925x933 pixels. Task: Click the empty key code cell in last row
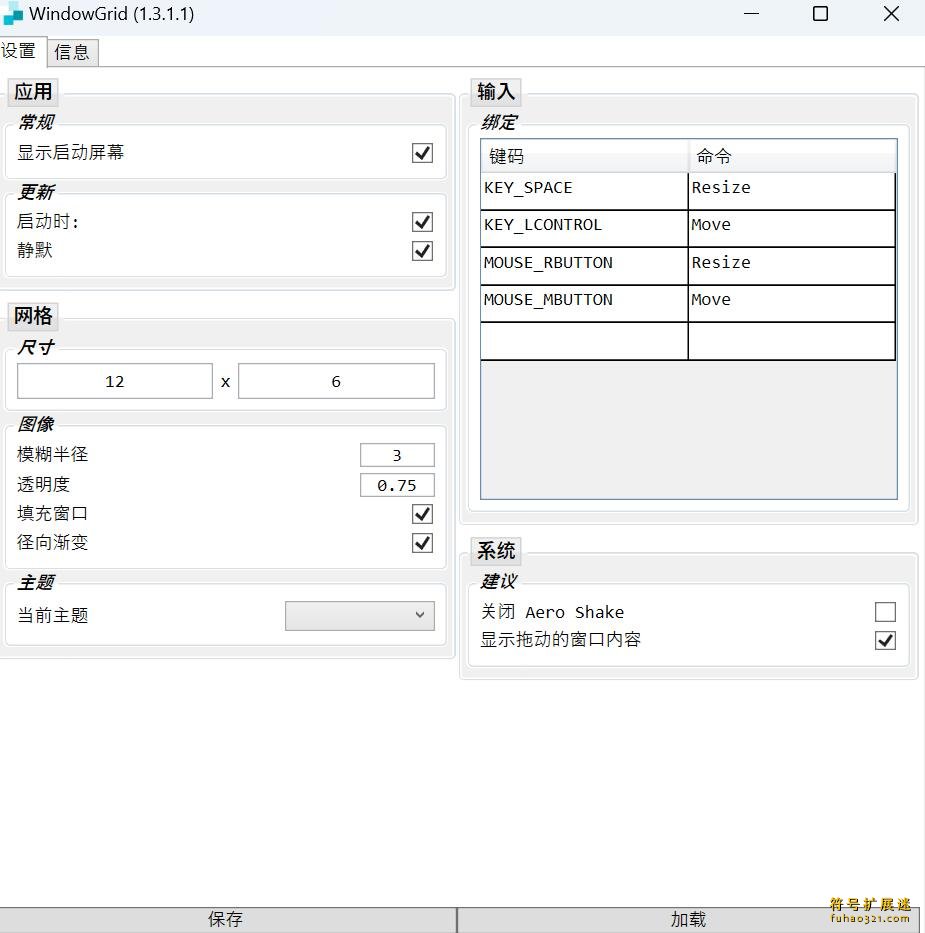pyautogui.click(x=584, y=341)
